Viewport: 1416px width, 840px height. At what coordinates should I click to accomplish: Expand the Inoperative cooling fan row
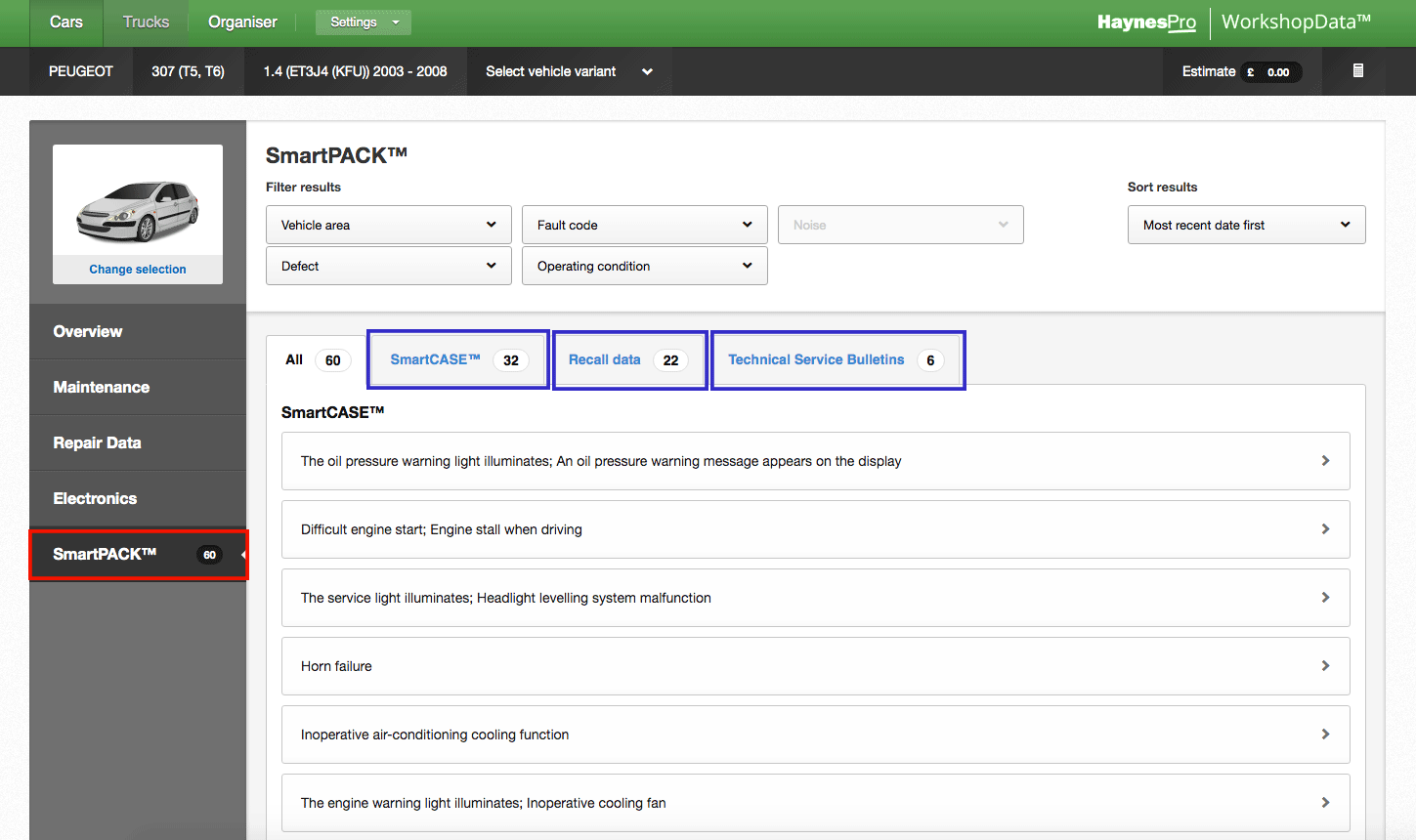click(x=815, y=803)
